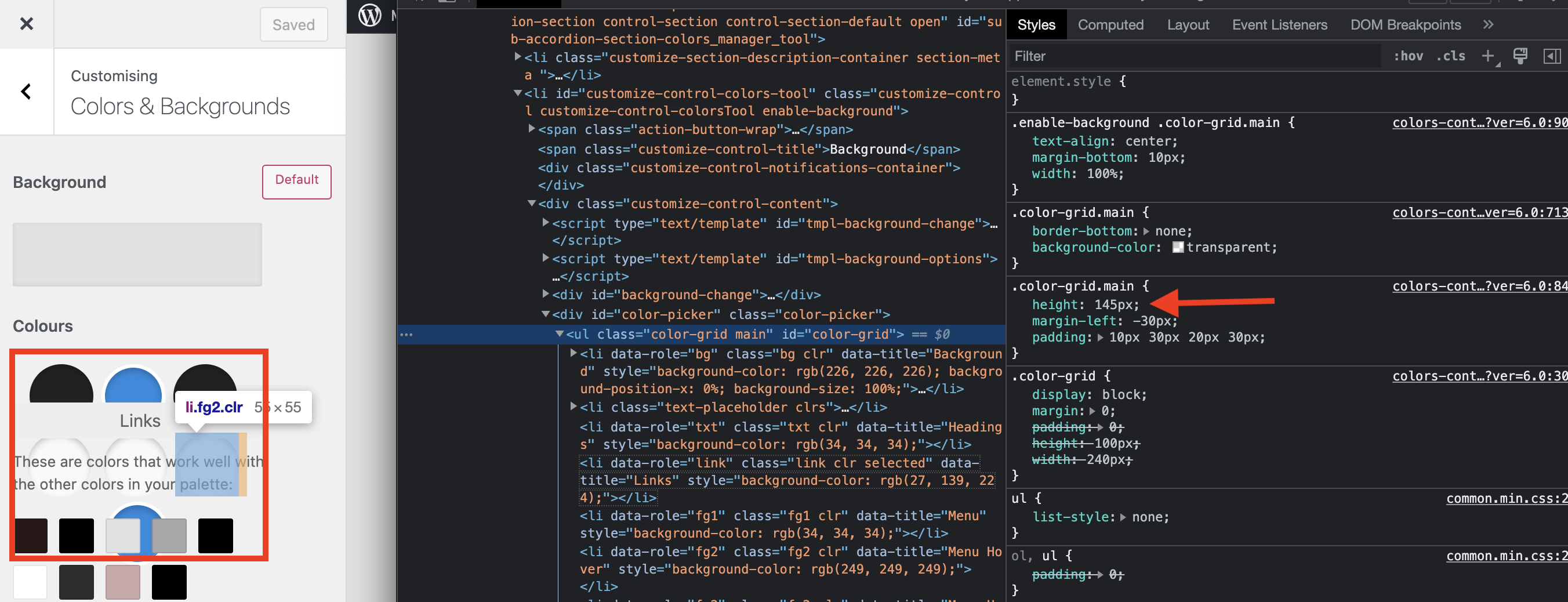The width and height of the screenshot is (1568, 602).
Task: Collapse the color-picker div node
Action: (546, 314)
